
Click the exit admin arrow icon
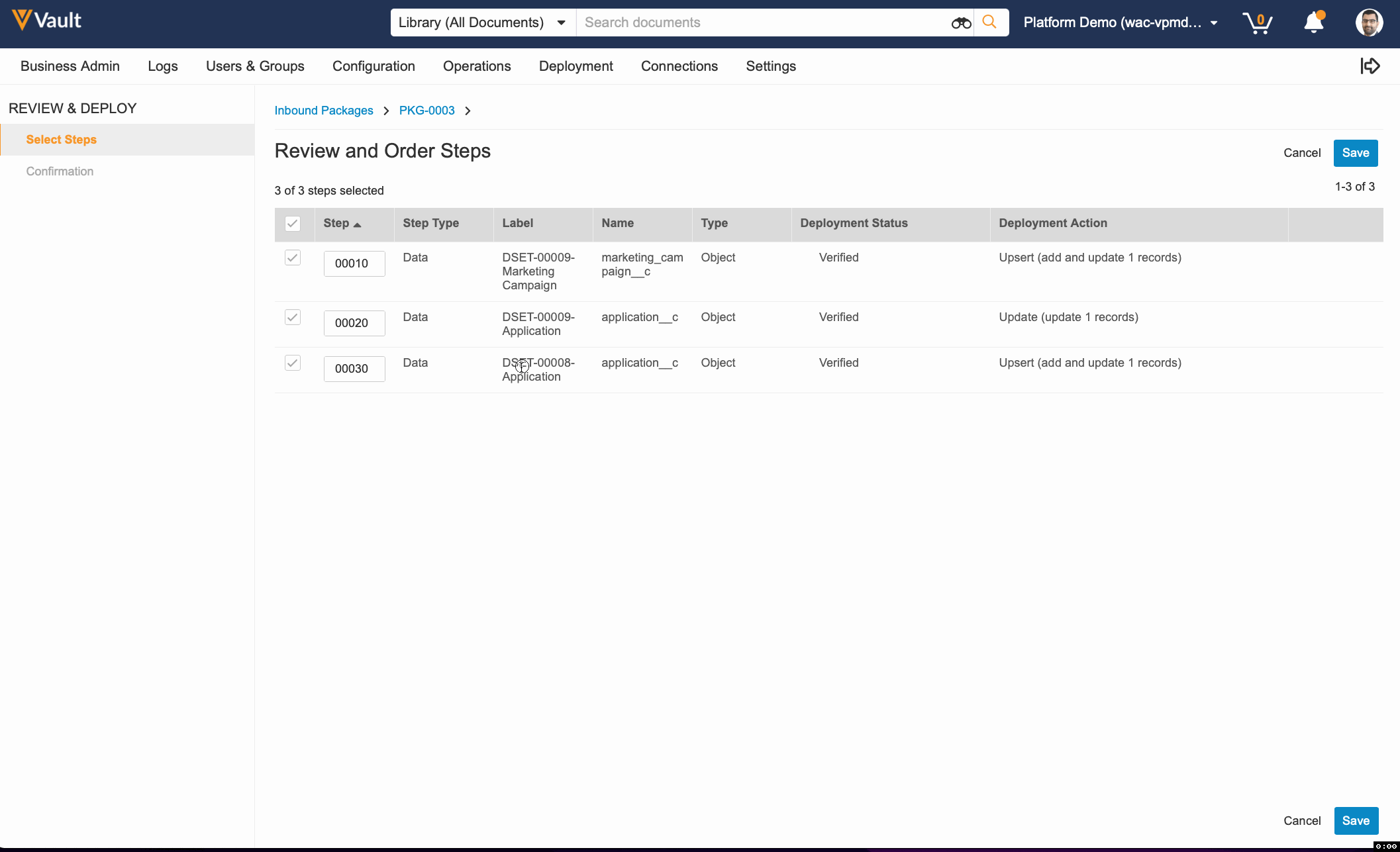click(1370, 66)
